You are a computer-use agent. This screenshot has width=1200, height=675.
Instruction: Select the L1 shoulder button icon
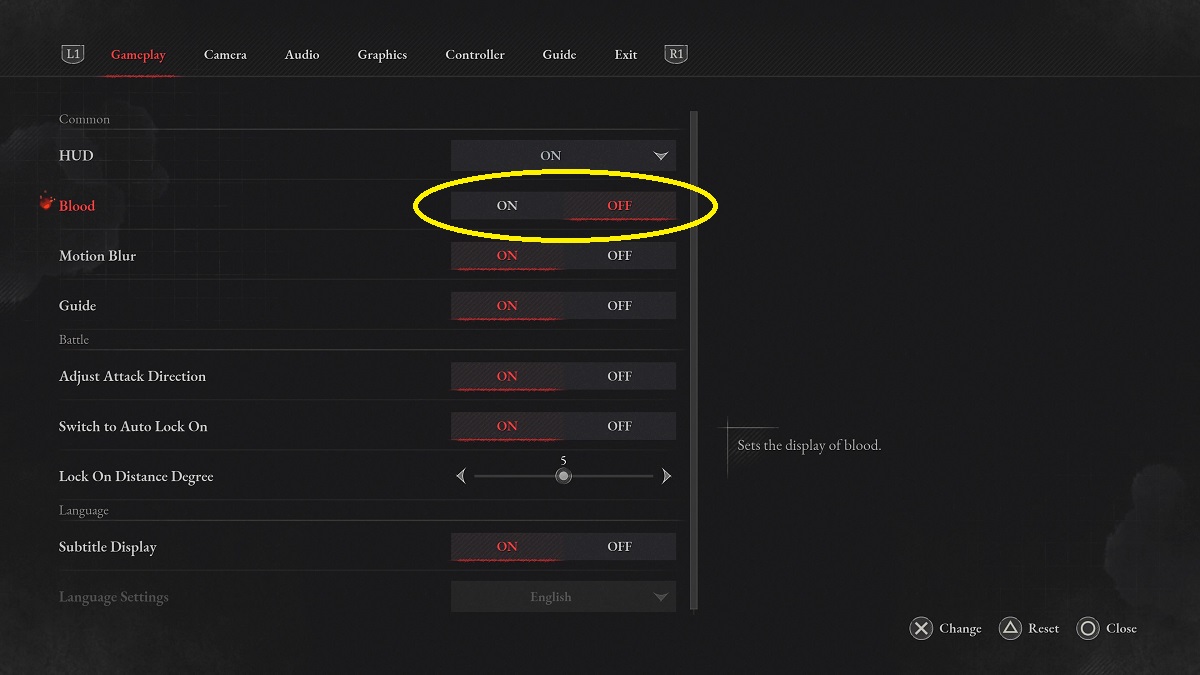tap(71, 54)
